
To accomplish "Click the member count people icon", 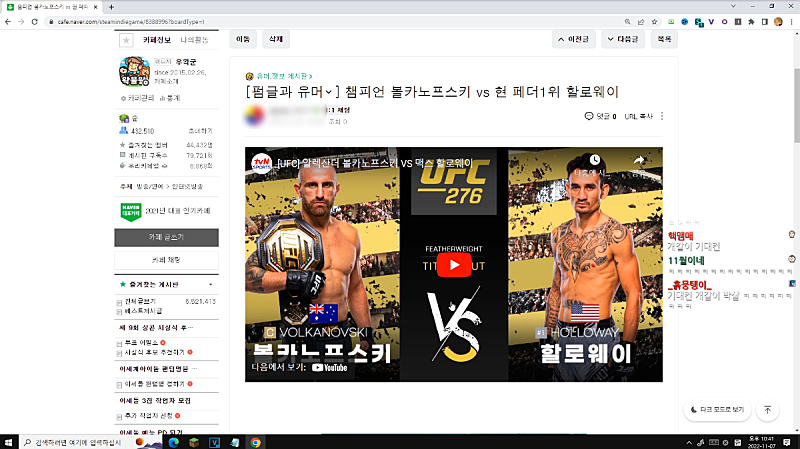I will [123, 131].
